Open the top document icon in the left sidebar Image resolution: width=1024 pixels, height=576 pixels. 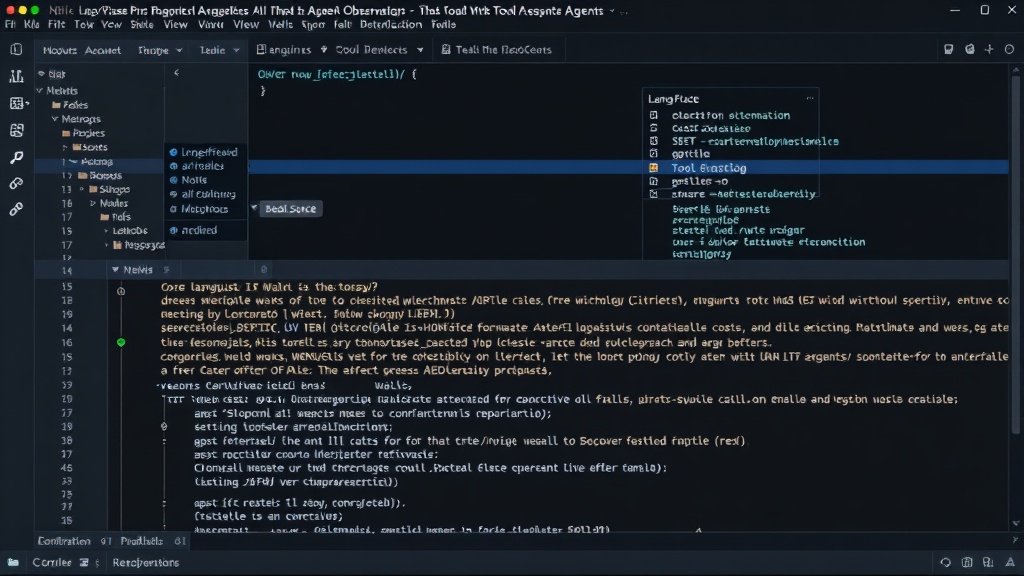[x=16, y=50]
